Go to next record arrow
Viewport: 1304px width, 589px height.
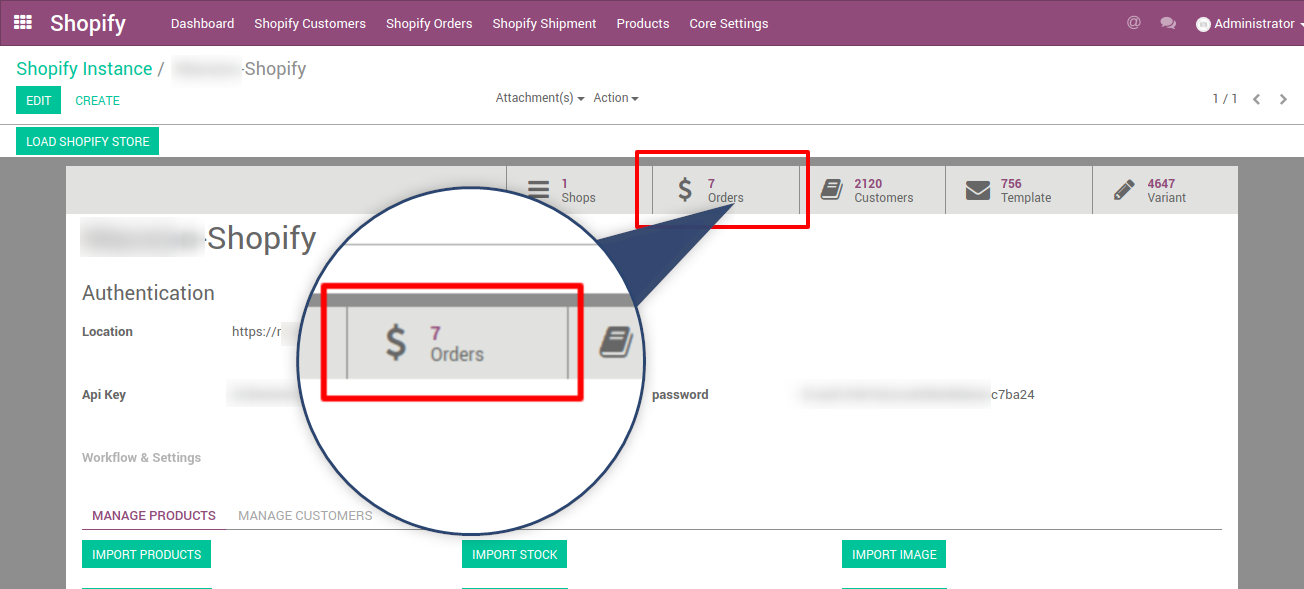coord(1283,99)
